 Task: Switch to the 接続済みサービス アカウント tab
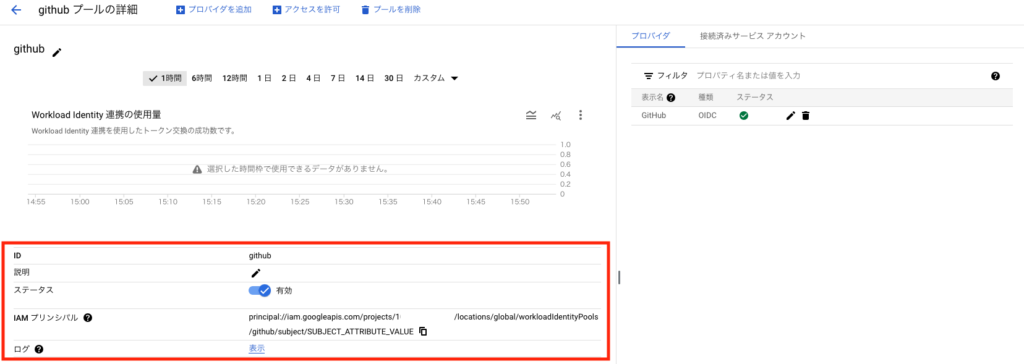(x=752, y=36)
